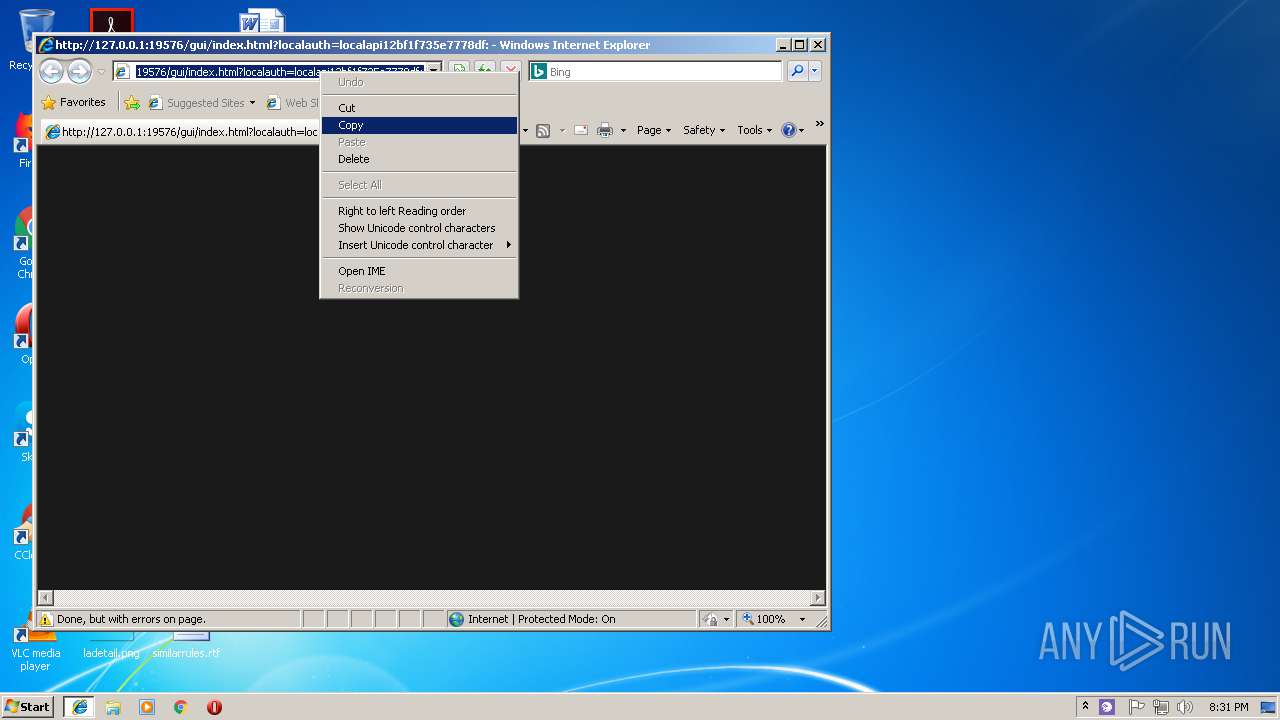Click Add to Favorites Bar icon

click(132, 102)
